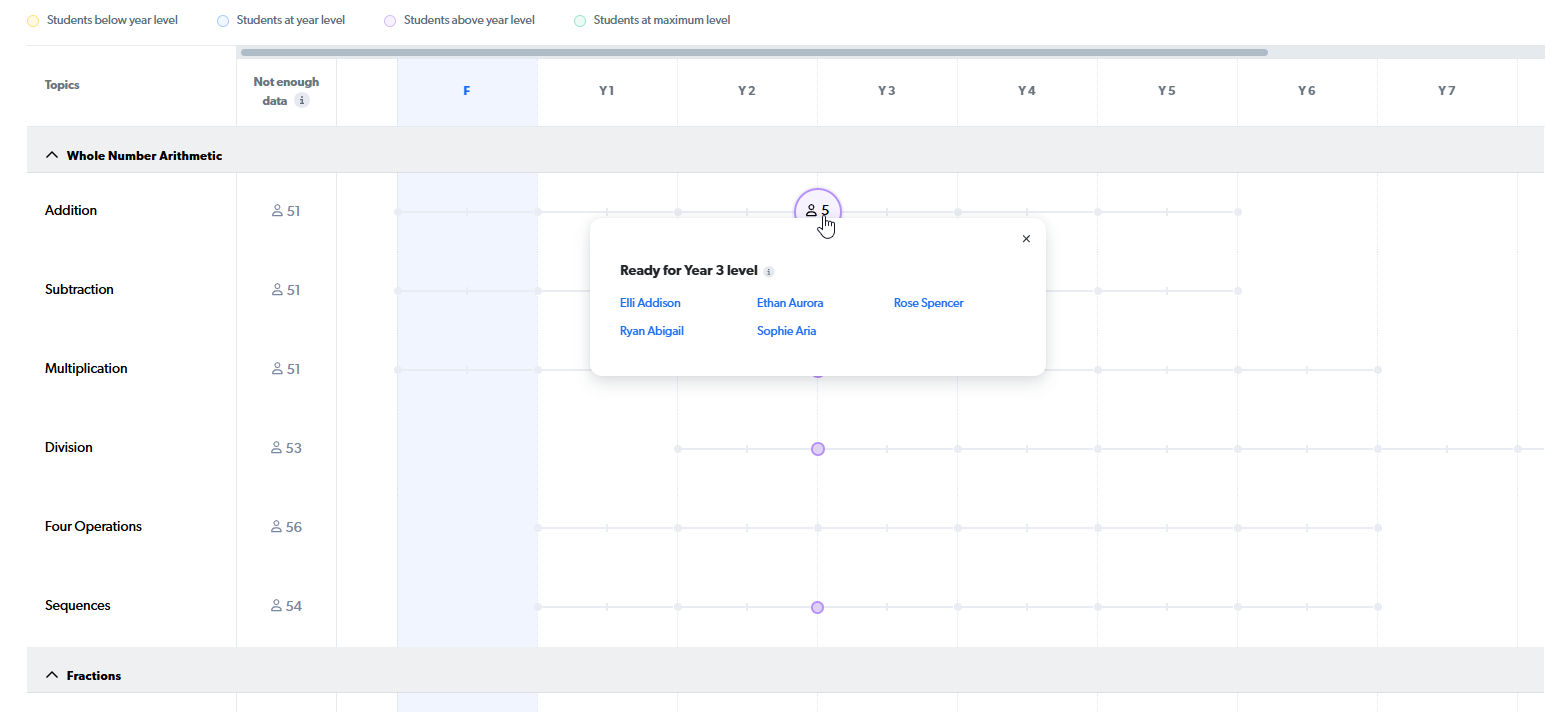Select the F year level column header

point(467,91)
